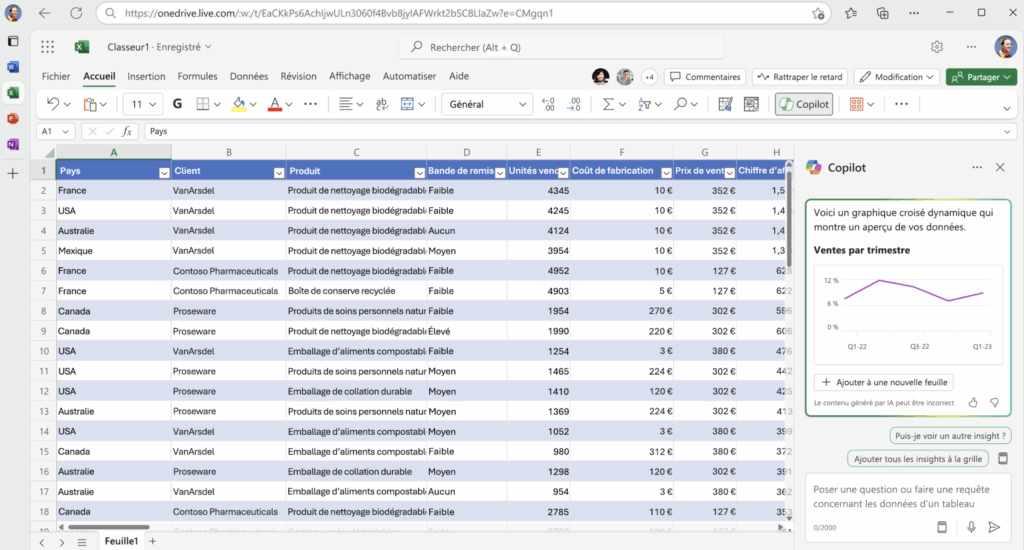Open the Coût de fabrication filter dropdown
This screenshot has width=1024, height=550.
coord(666,172)
